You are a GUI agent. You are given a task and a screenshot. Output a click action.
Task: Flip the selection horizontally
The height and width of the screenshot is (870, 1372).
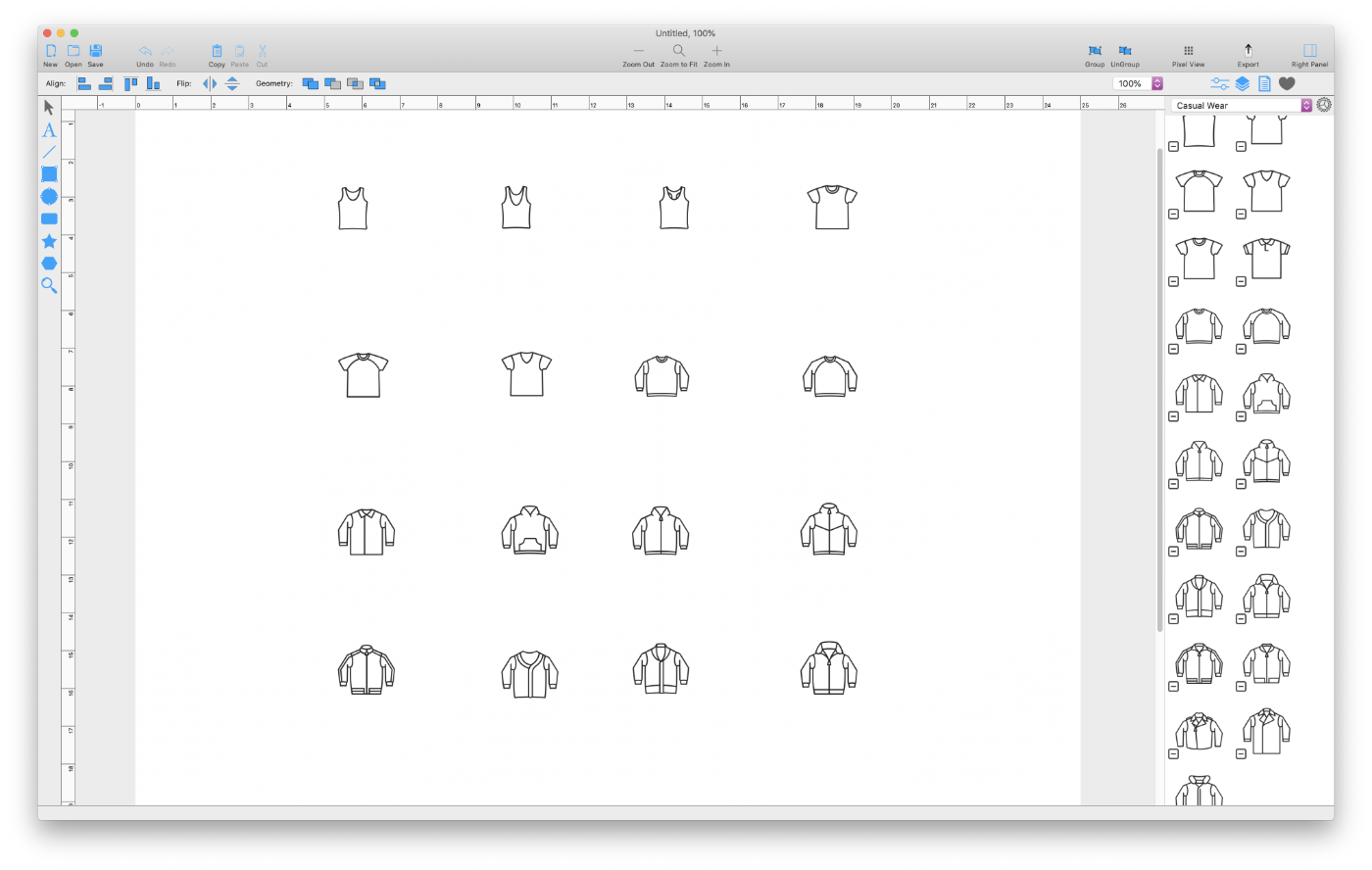tap(209, 83)
